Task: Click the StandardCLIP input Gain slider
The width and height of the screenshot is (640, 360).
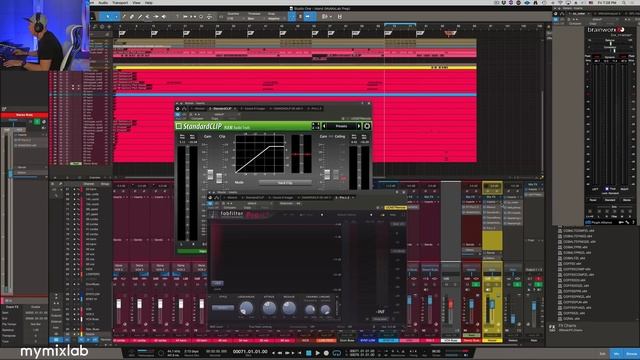Action: (x=210, y=175)
